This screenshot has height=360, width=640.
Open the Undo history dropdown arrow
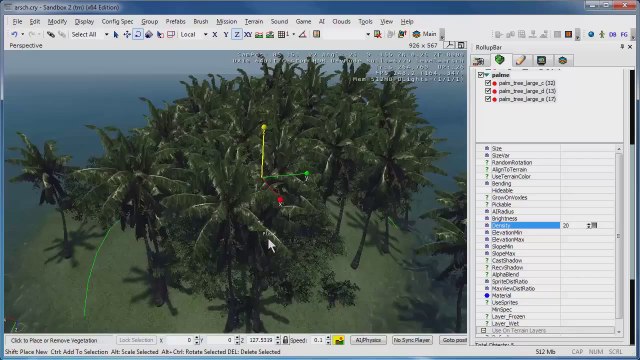(22, 35)
